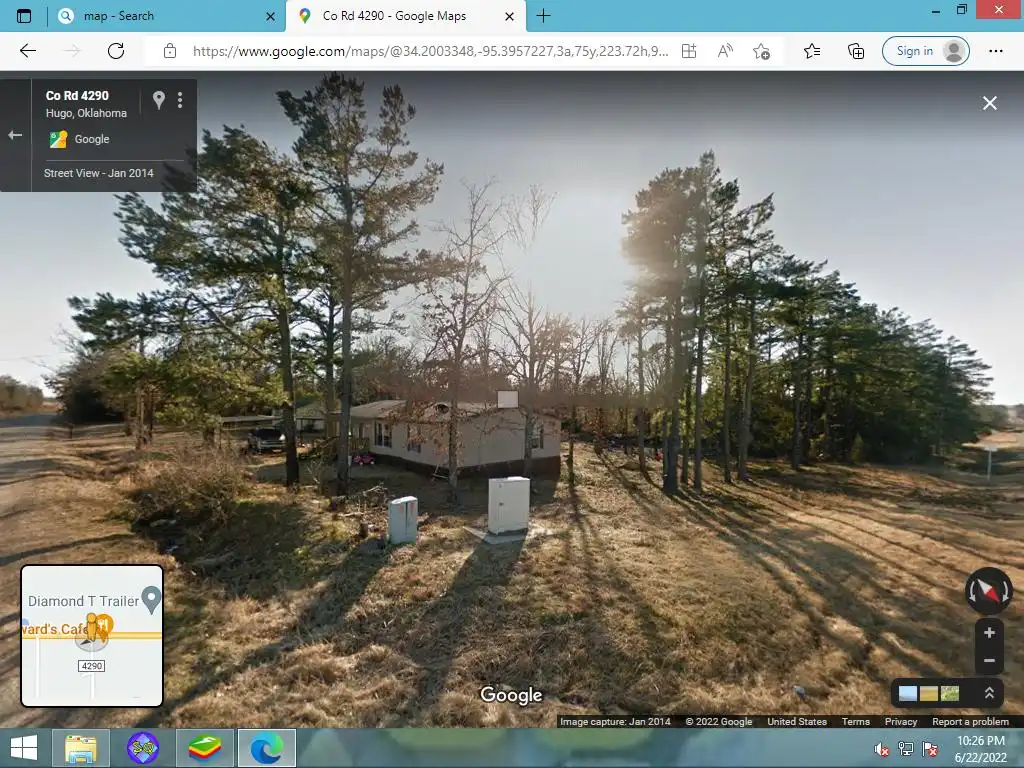
Task: Go back using the browser back arrow
Action: pyautogui.click(x=27, y=51)
